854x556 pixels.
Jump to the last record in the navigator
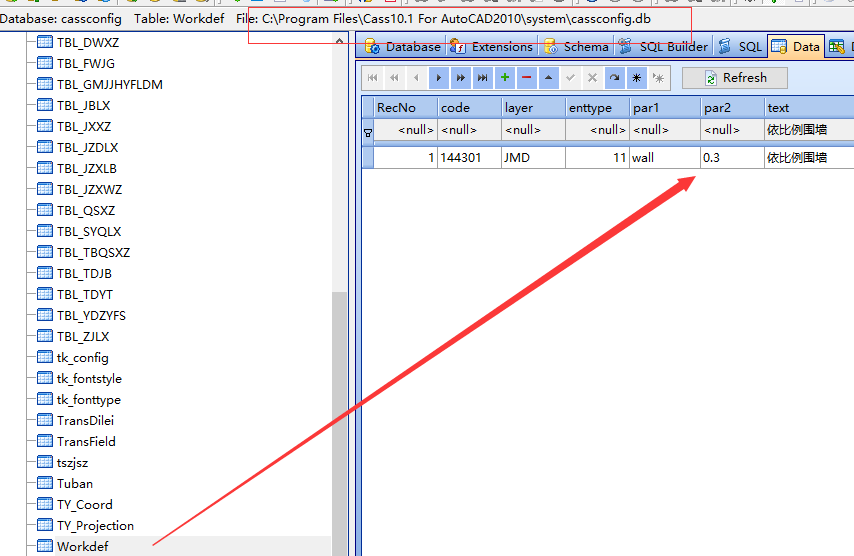click(x=483, y=78)
